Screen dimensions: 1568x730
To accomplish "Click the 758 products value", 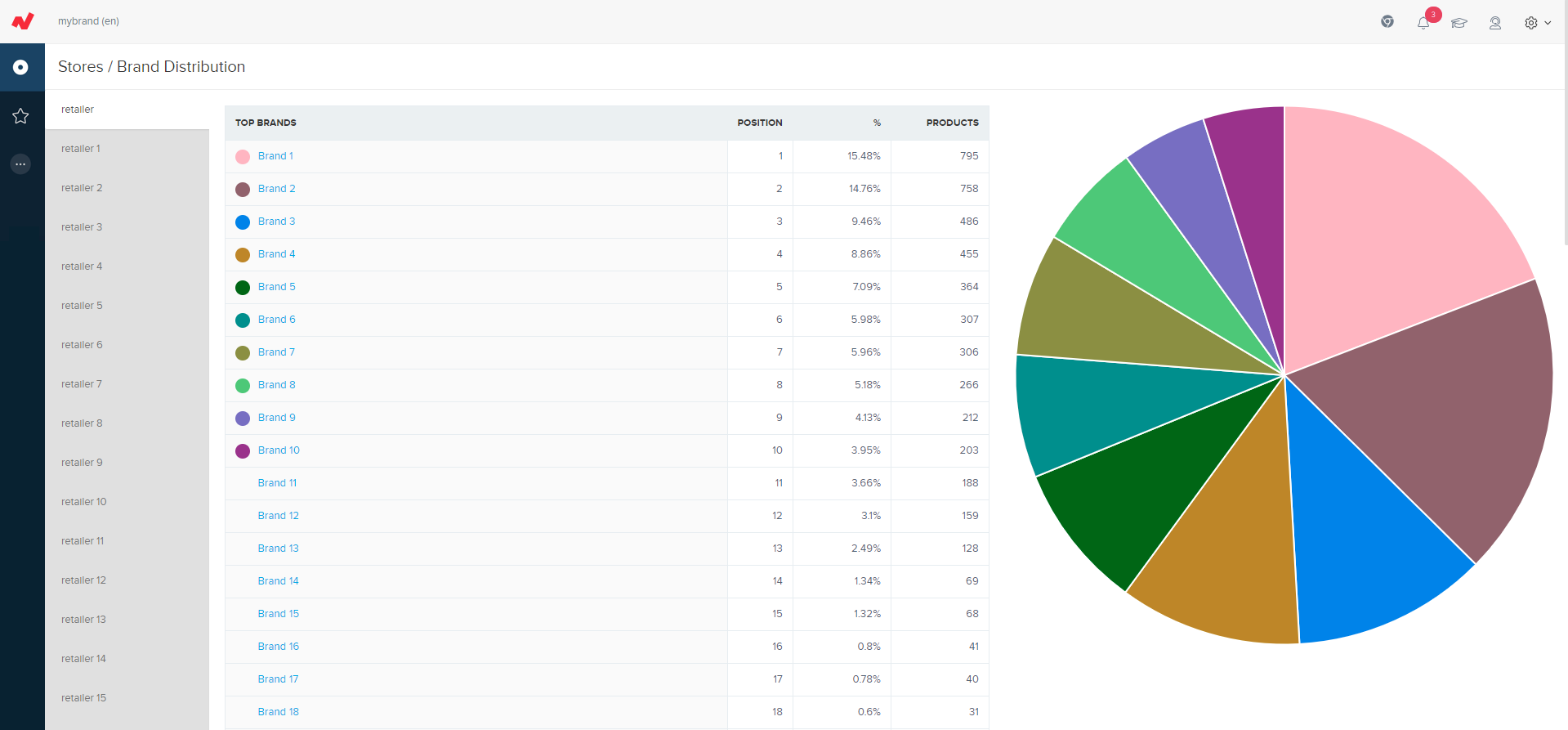I will [x=969, y=189].
